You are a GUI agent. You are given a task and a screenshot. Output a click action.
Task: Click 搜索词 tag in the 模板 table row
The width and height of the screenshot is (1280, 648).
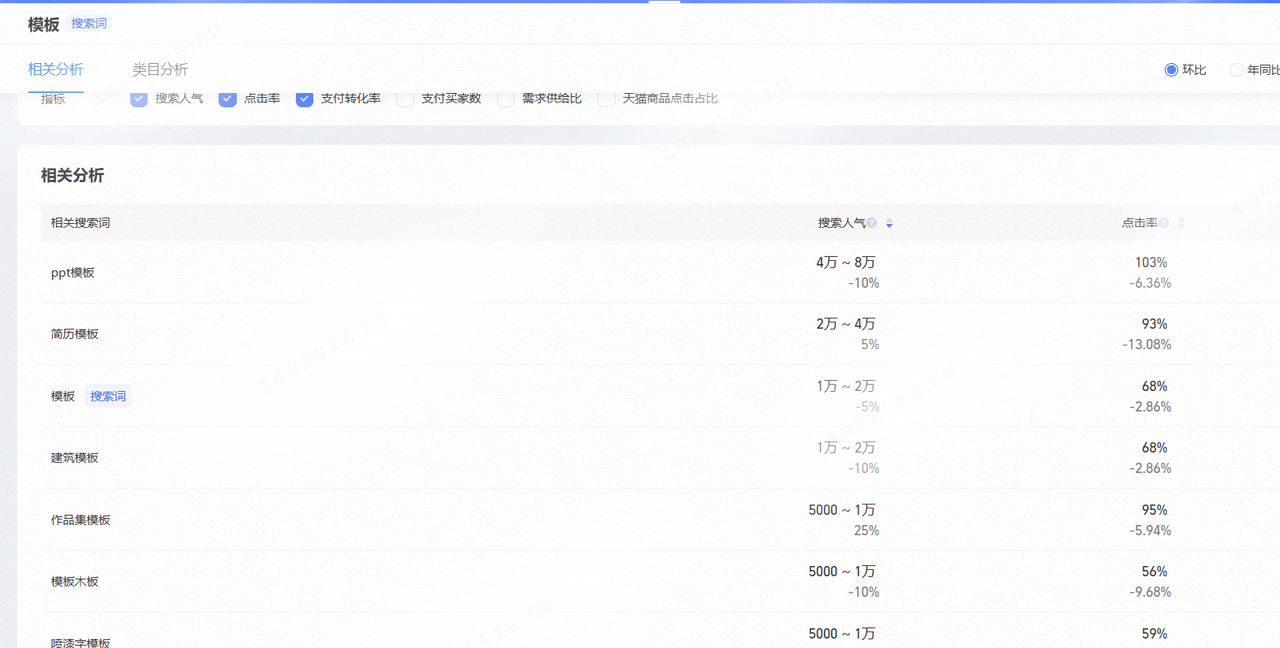point(107,395)
